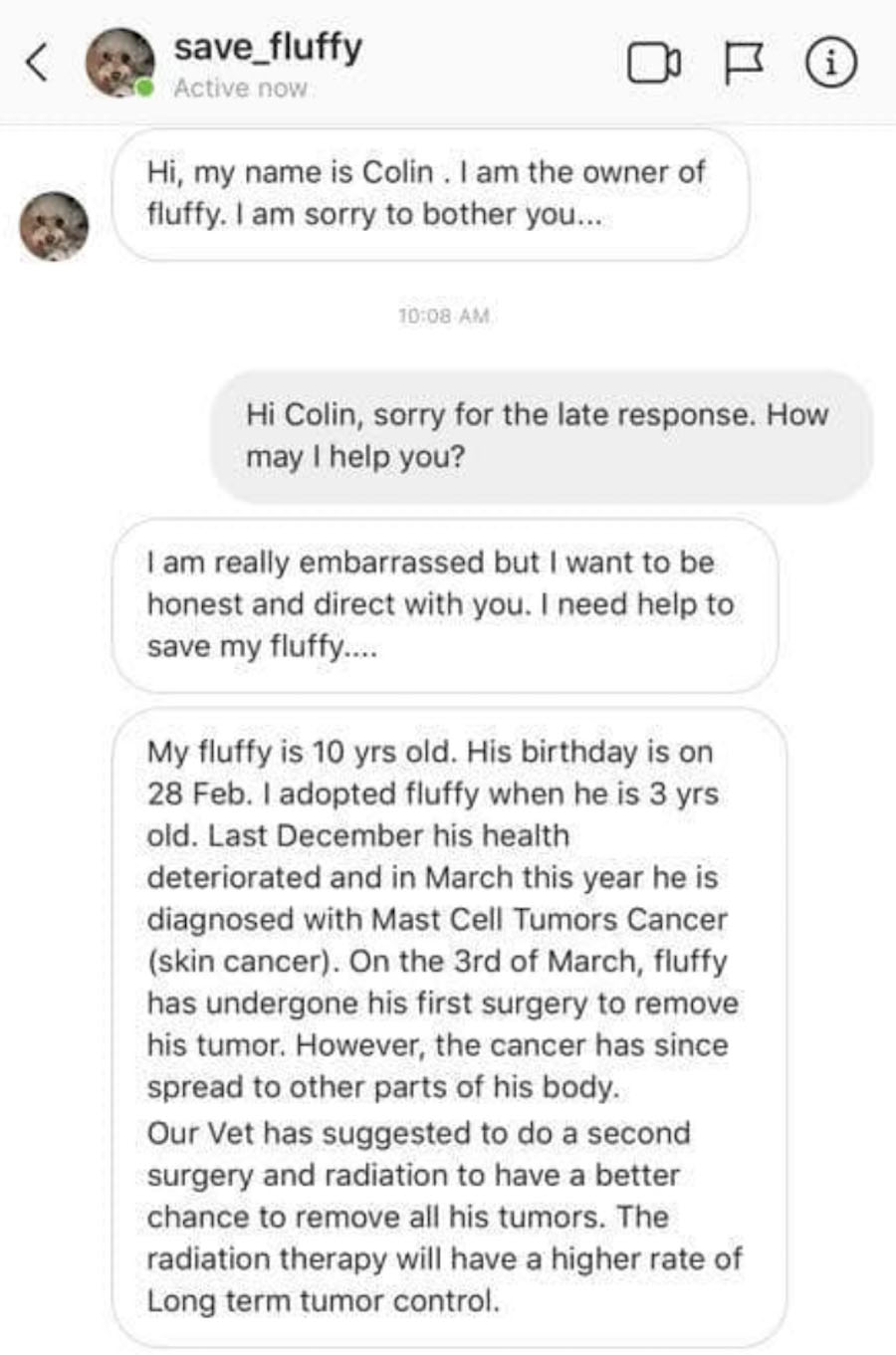Image resolution: width=896 pixels, height=1355 pixels.
Task: Tap the "Long term tumor control" line
Action: click(x=323, y=1301)
